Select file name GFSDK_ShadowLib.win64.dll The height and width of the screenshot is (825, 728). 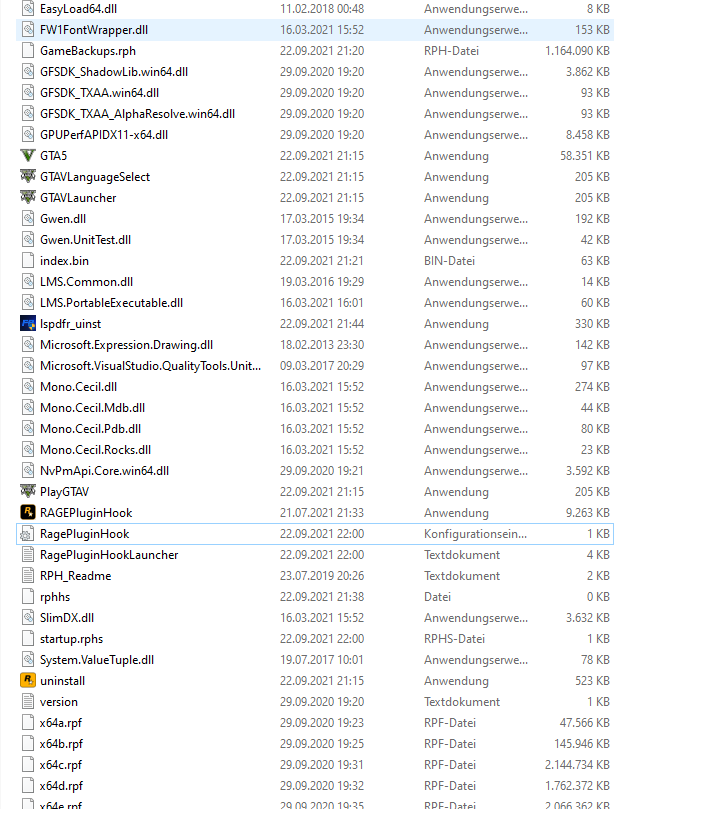coord(114,72)
